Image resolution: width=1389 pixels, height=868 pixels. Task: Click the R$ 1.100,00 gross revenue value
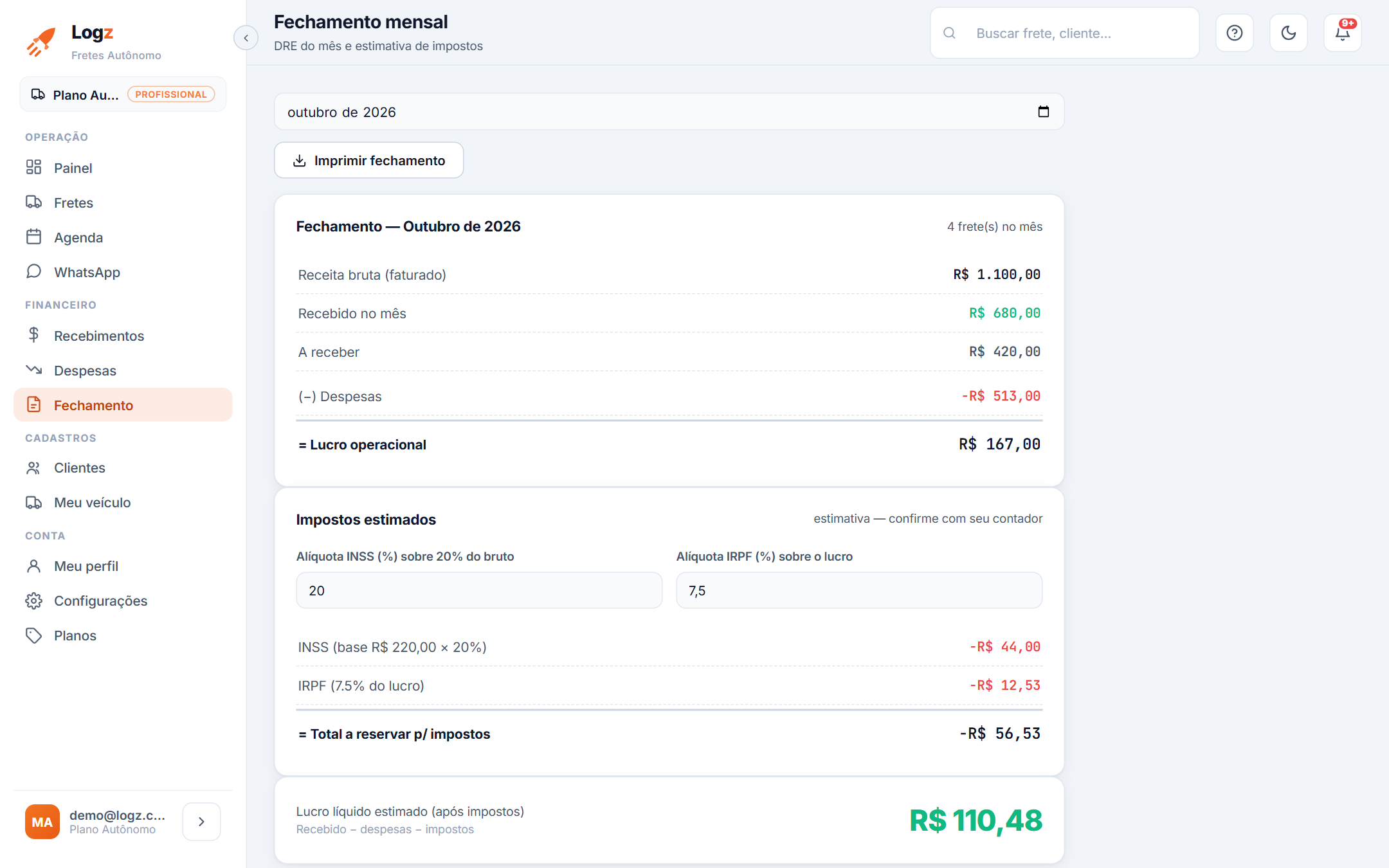(997, 275)
